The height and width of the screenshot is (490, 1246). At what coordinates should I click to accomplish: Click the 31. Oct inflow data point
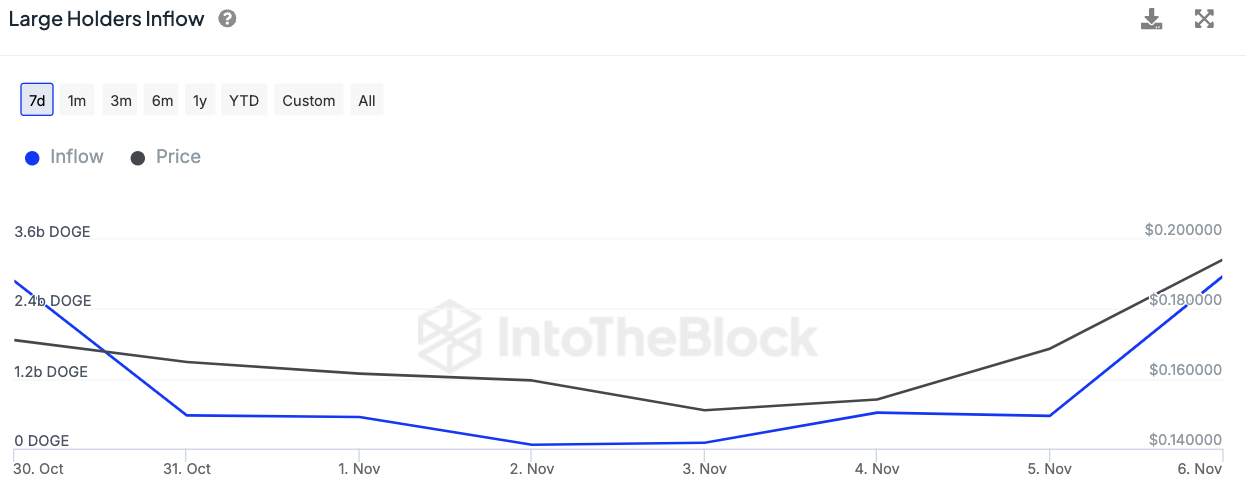[x=187, y=415]
